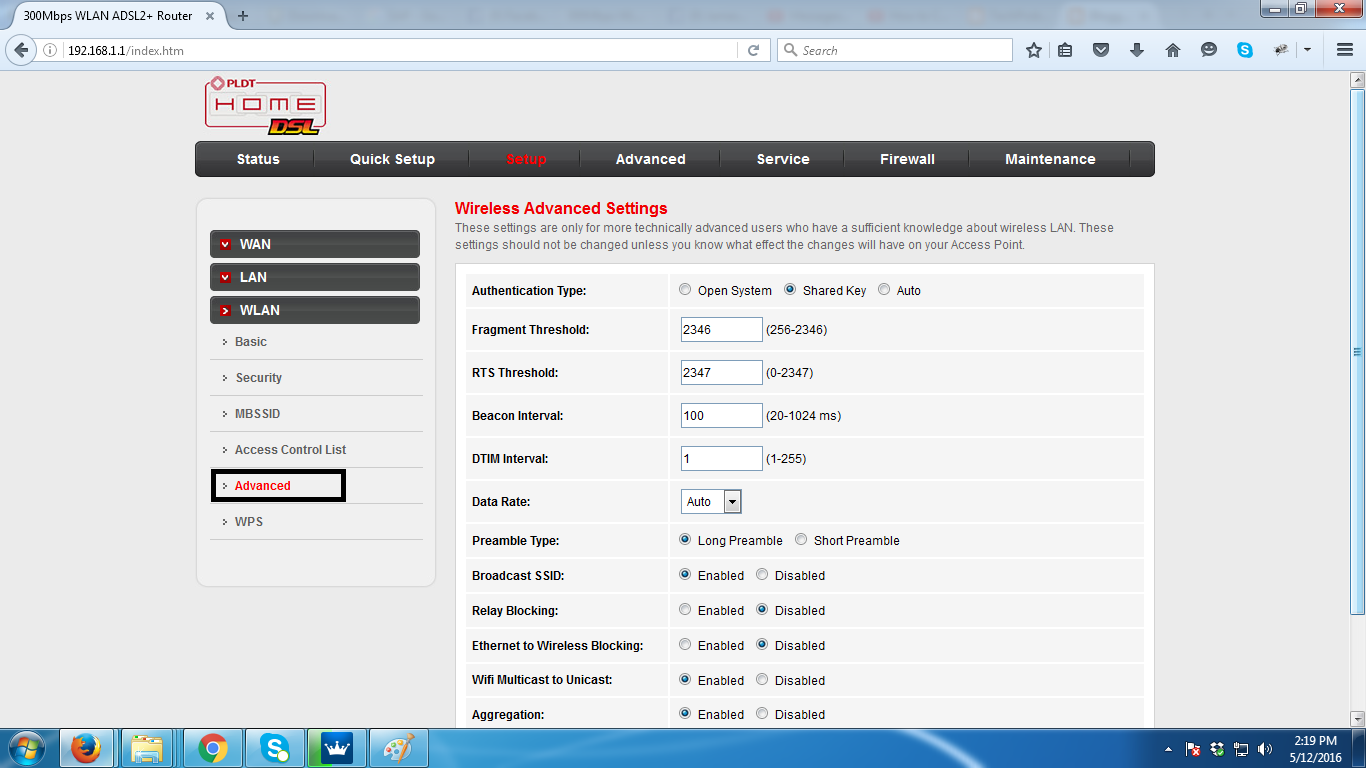Click the Firebug extension icon
This screenshot has height=768, width=1366.
(x=1281, y=50)
